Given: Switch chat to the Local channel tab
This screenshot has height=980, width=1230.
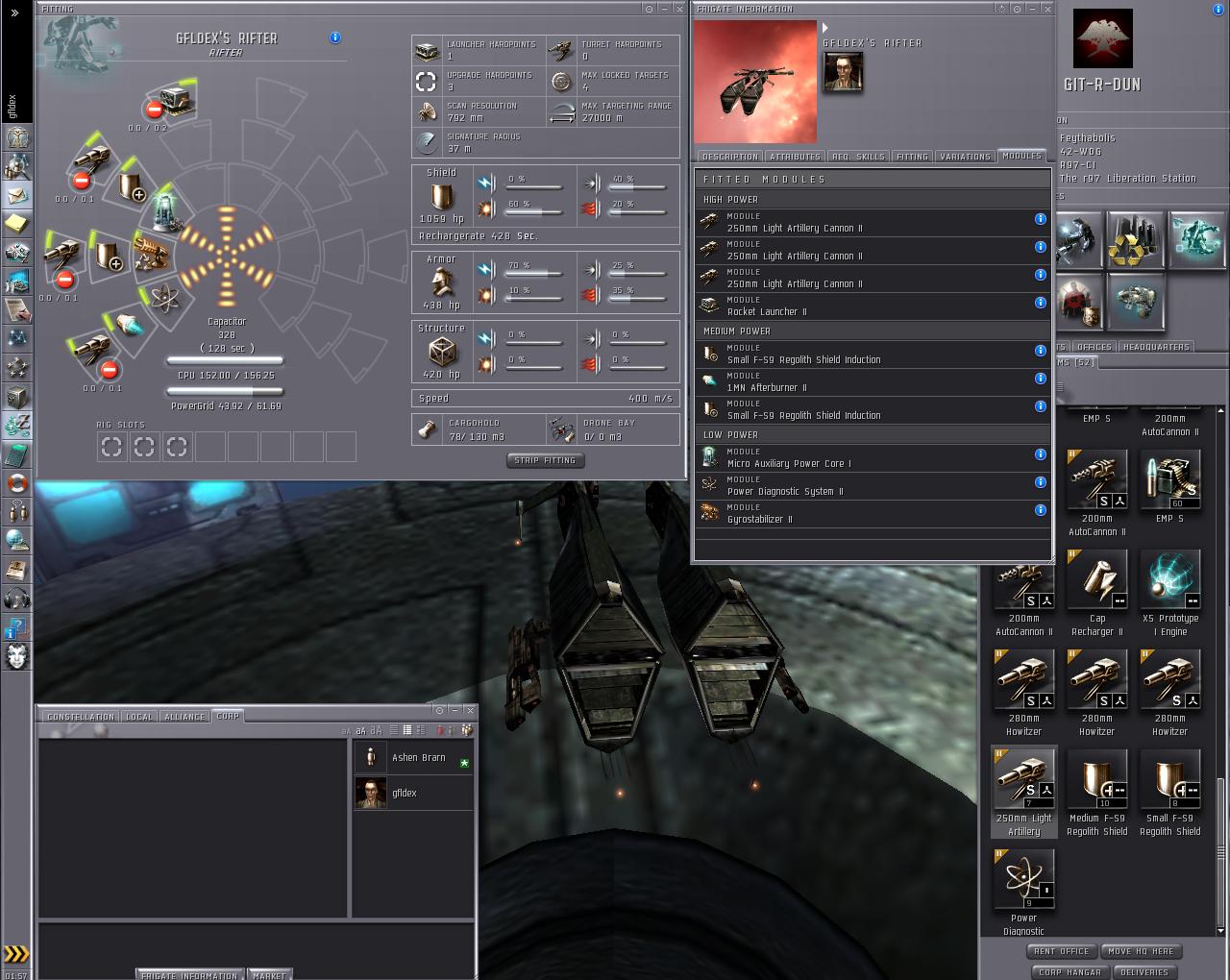Looking at the screenshot, I should (139, 717).
